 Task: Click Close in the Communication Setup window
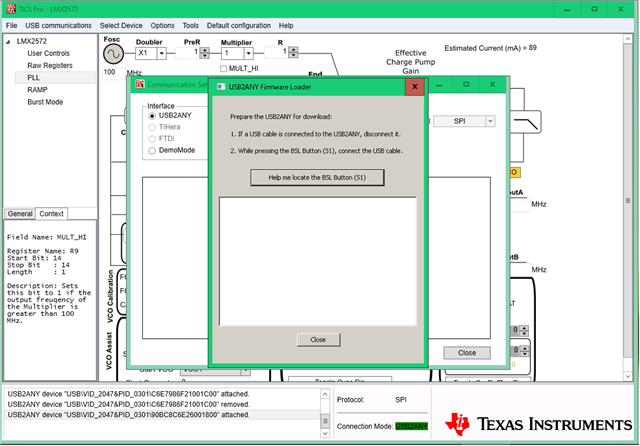467,353
